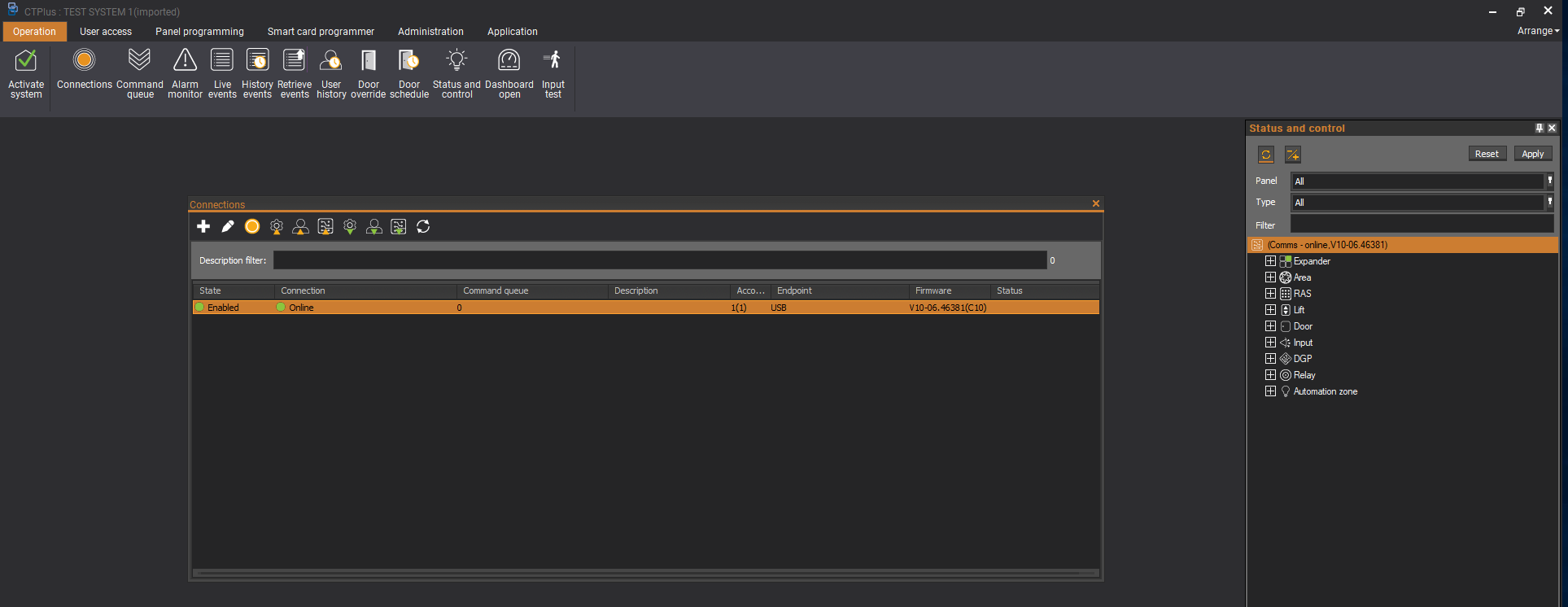
Task: Expand the DGP tree node
Action: pyautogui.click(x=1270, y=359)
